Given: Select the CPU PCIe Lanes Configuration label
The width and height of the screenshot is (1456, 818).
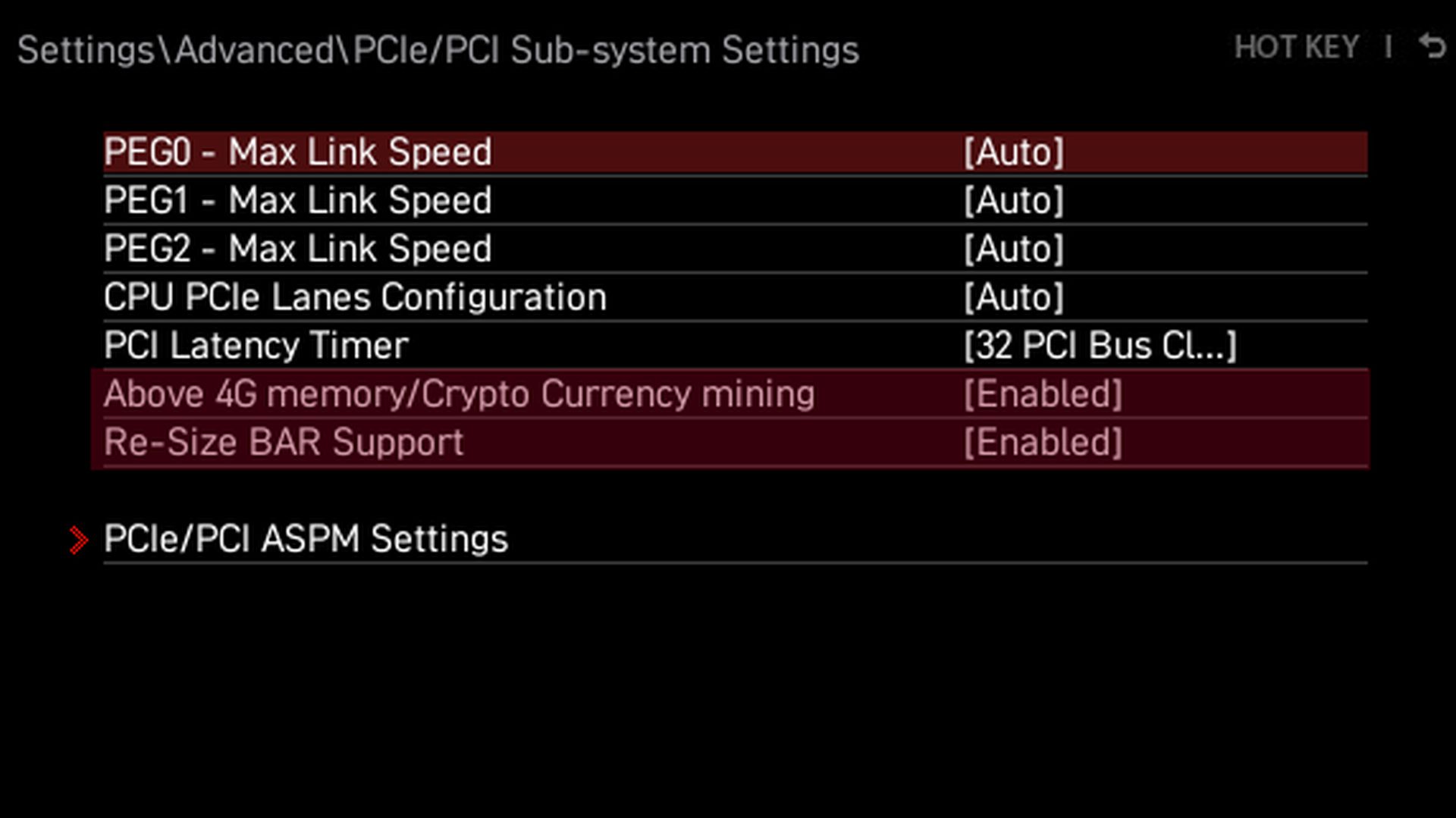Looking at the screenshot, I should (x=355, y=297).
